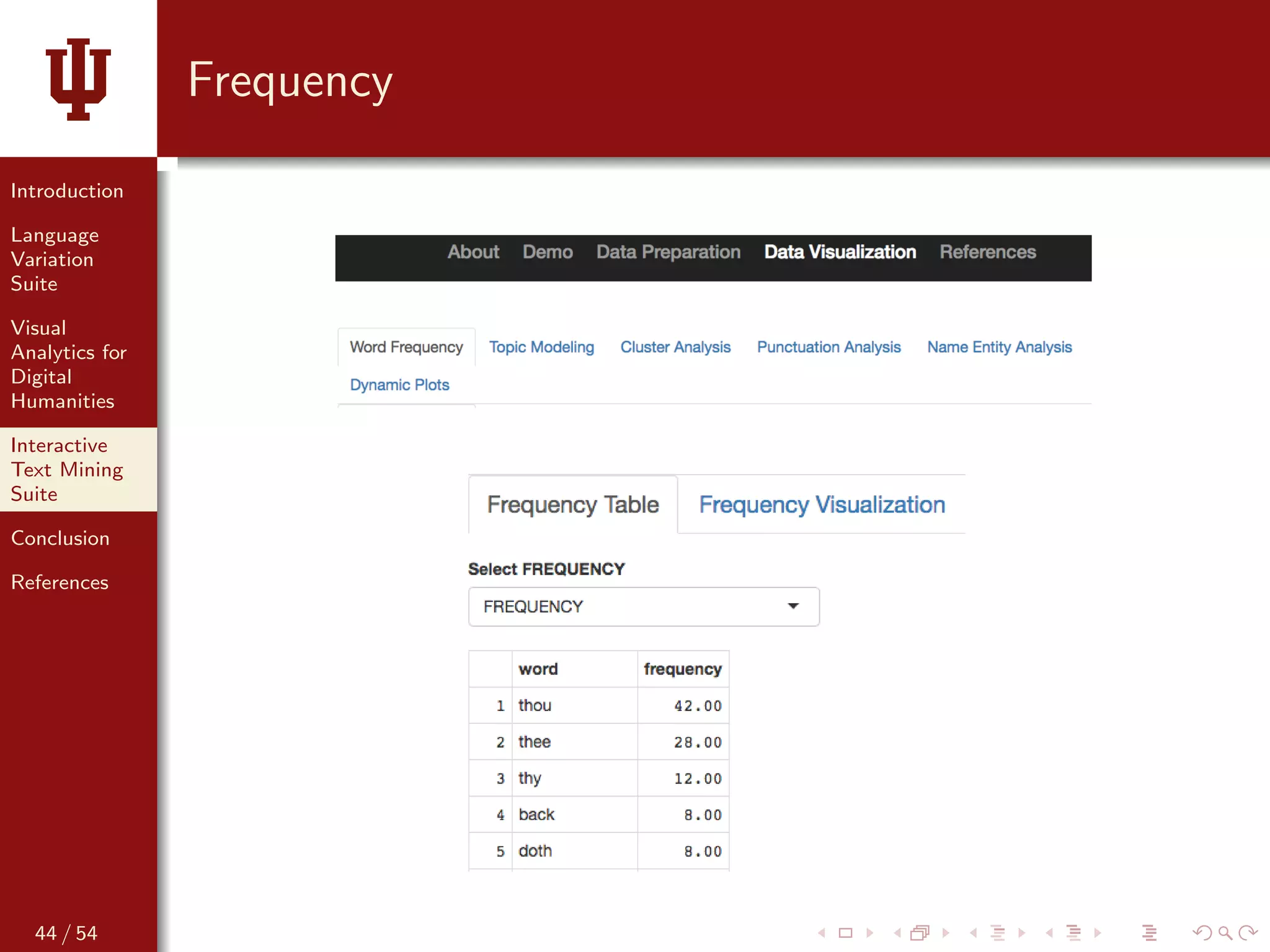Click the frequency column header
The width and height of the screenshot is (1270, 952).
click(x=683, y=669)
